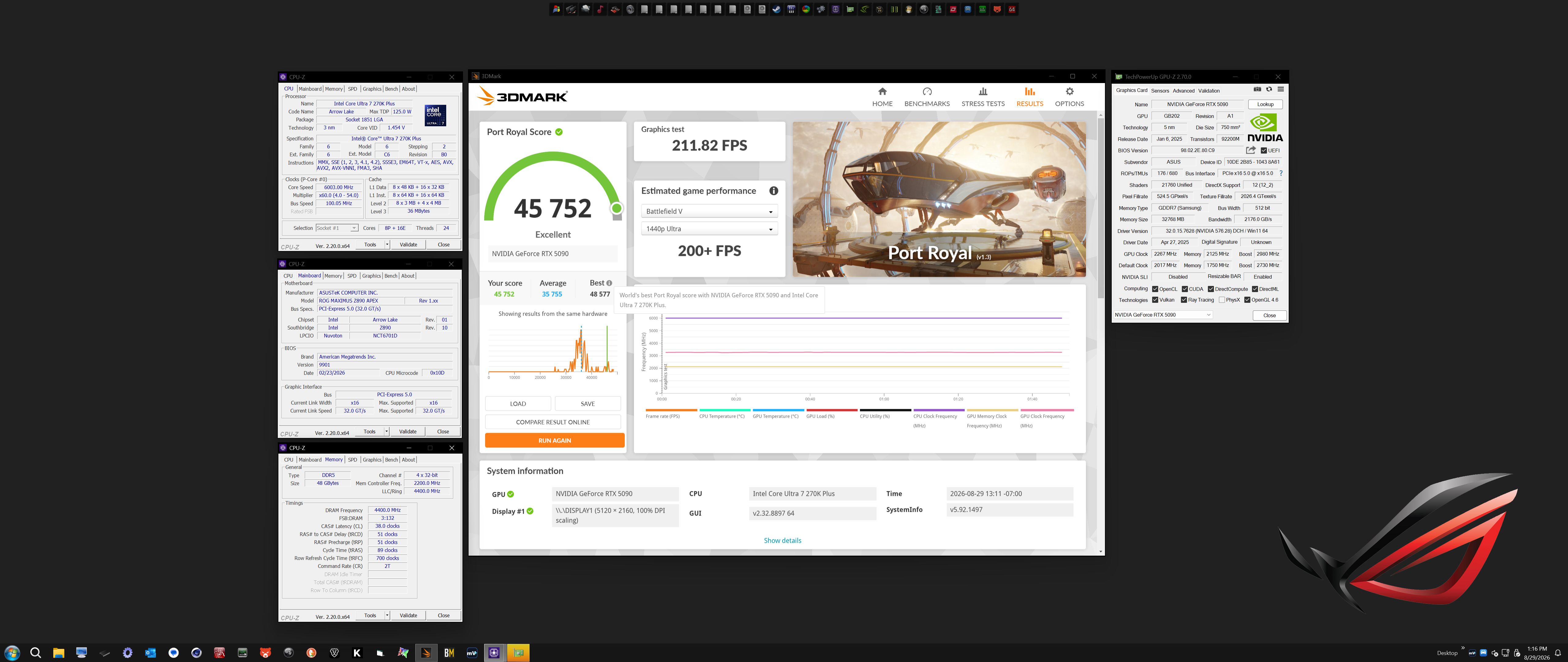Share the GPU BIOS with the export icon

pos(1250,150)
